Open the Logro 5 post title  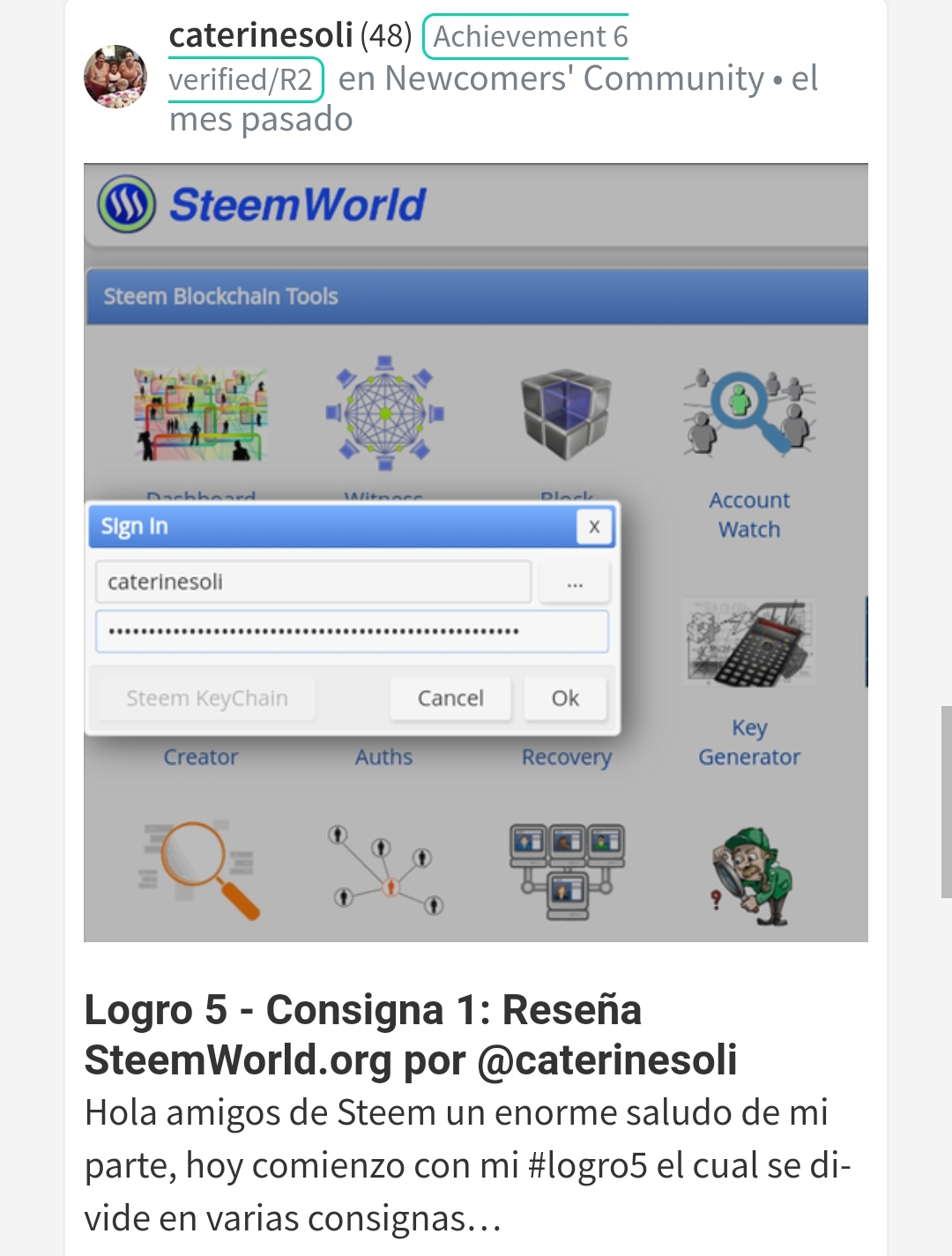[411, 1035]
